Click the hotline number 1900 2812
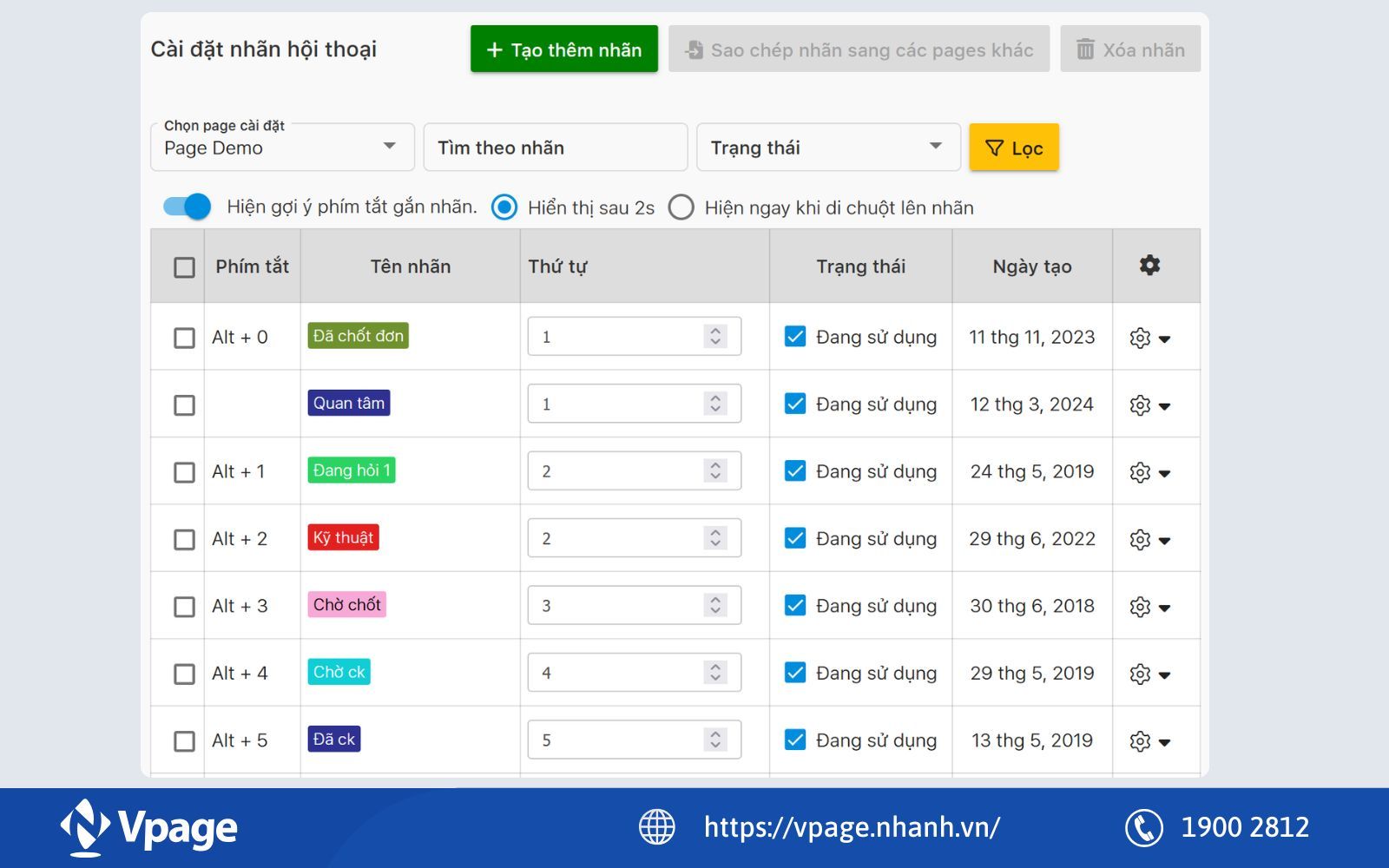The image size is (1389, 868). (x=1245, y=827)
